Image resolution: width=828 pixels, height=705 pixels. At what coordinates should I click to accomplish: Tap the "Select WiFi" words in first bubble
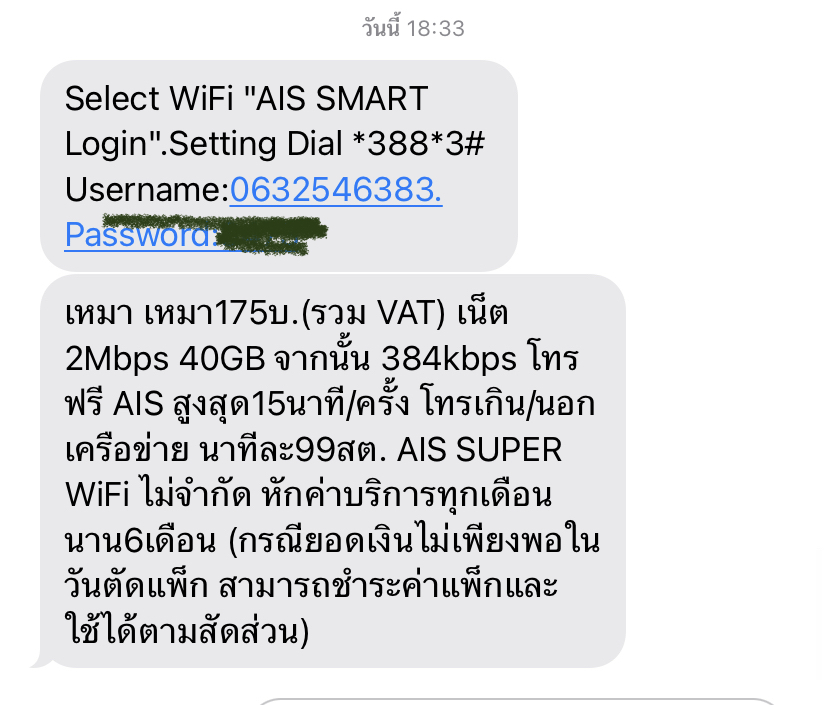click(x=149, y=98)
